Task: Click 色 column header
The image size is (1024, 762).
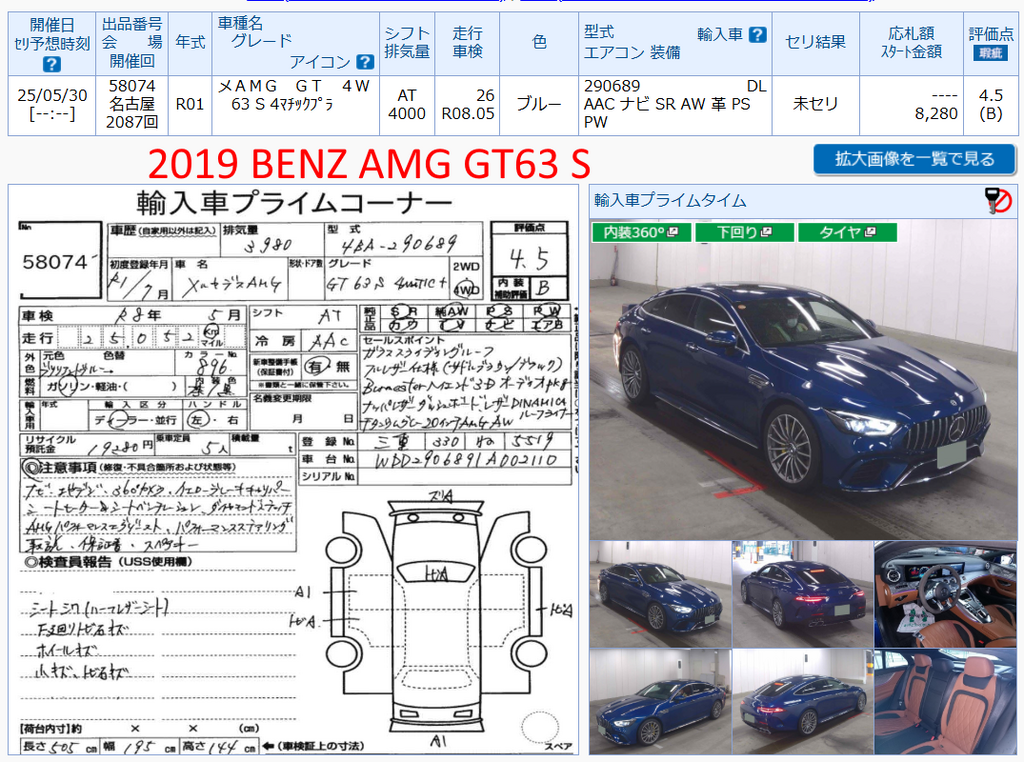Action: pyautogui.click(x=539, y=42)
